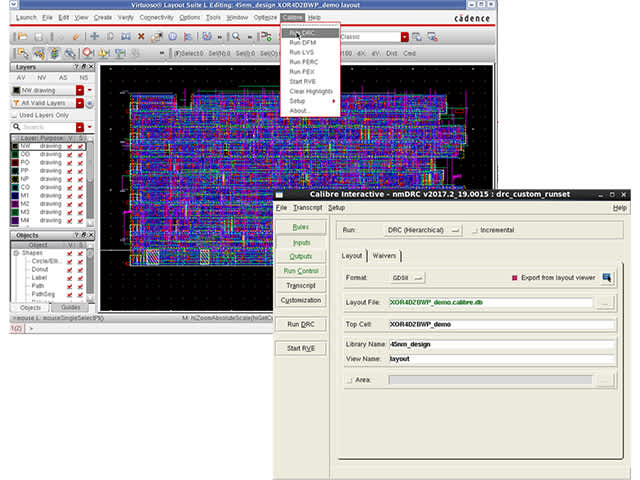Click the yellow triangle icon in second toolbar
640x480 pixels.
104,53
